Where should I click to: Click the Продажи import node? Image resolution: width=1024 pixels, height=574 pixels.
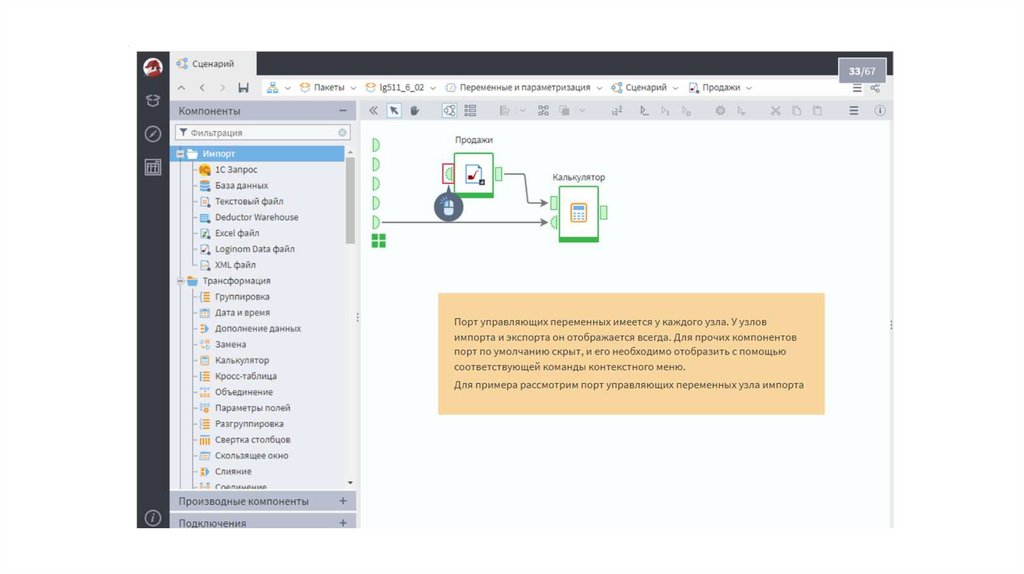click(x=473, y=175)
